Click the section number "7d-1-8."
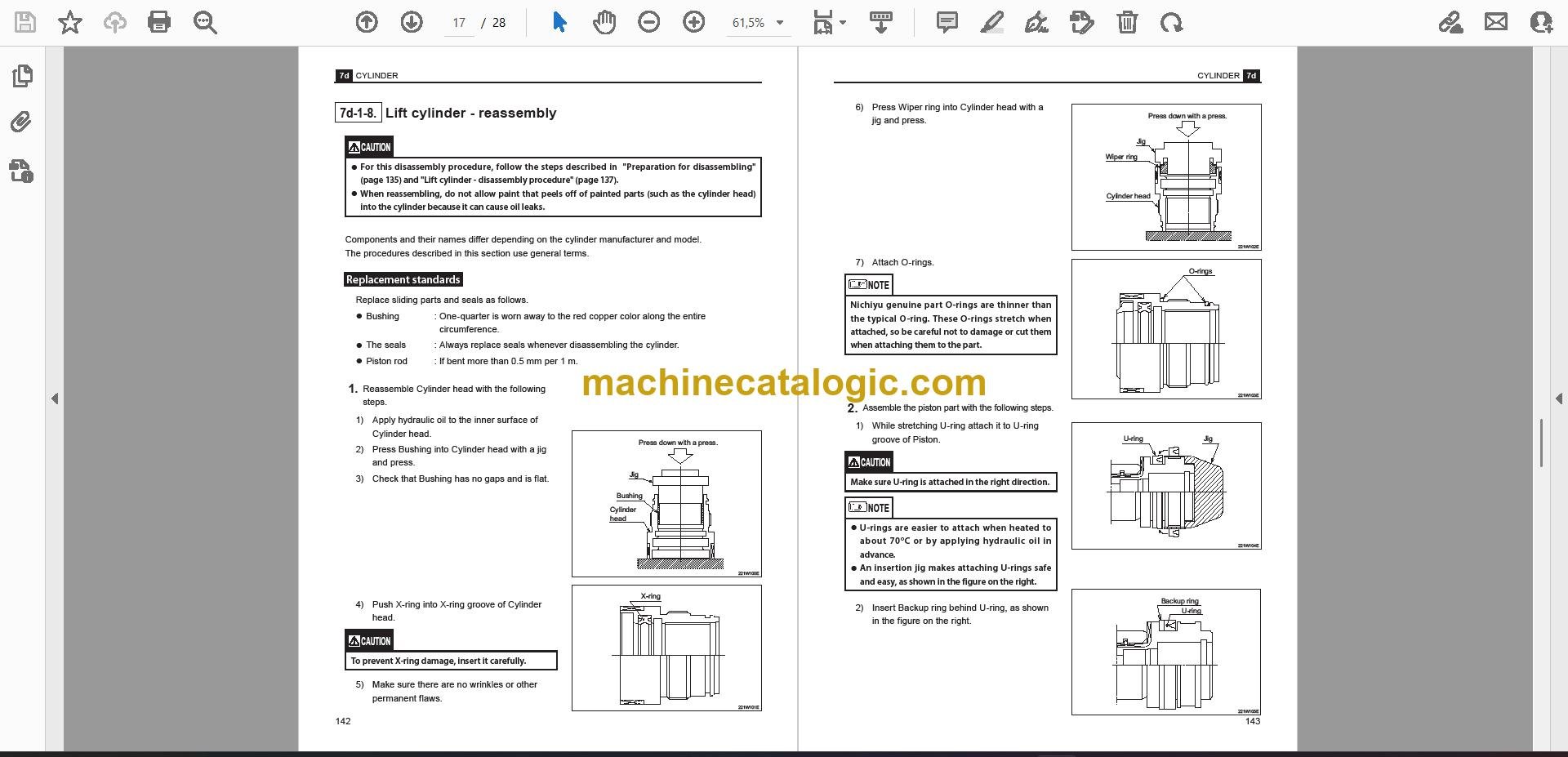Viewport: 1568px width, 757px height. pyautogui.click(x=357, y=113)
